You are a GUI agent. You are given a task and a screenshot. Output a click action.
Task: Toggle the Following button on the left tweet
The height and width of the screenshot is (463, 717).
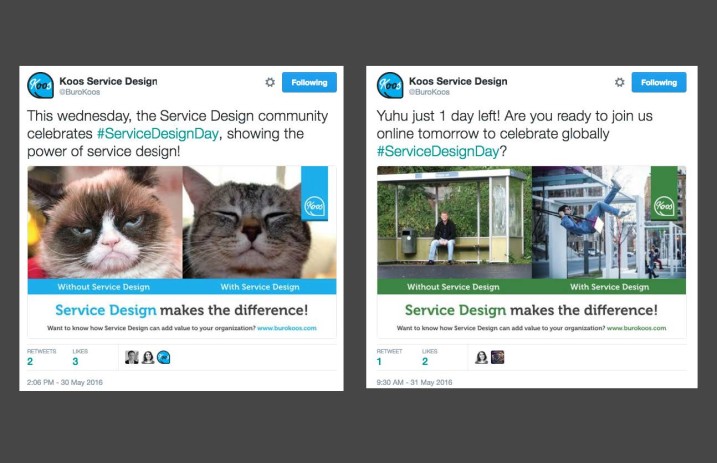tap(309, 82)
